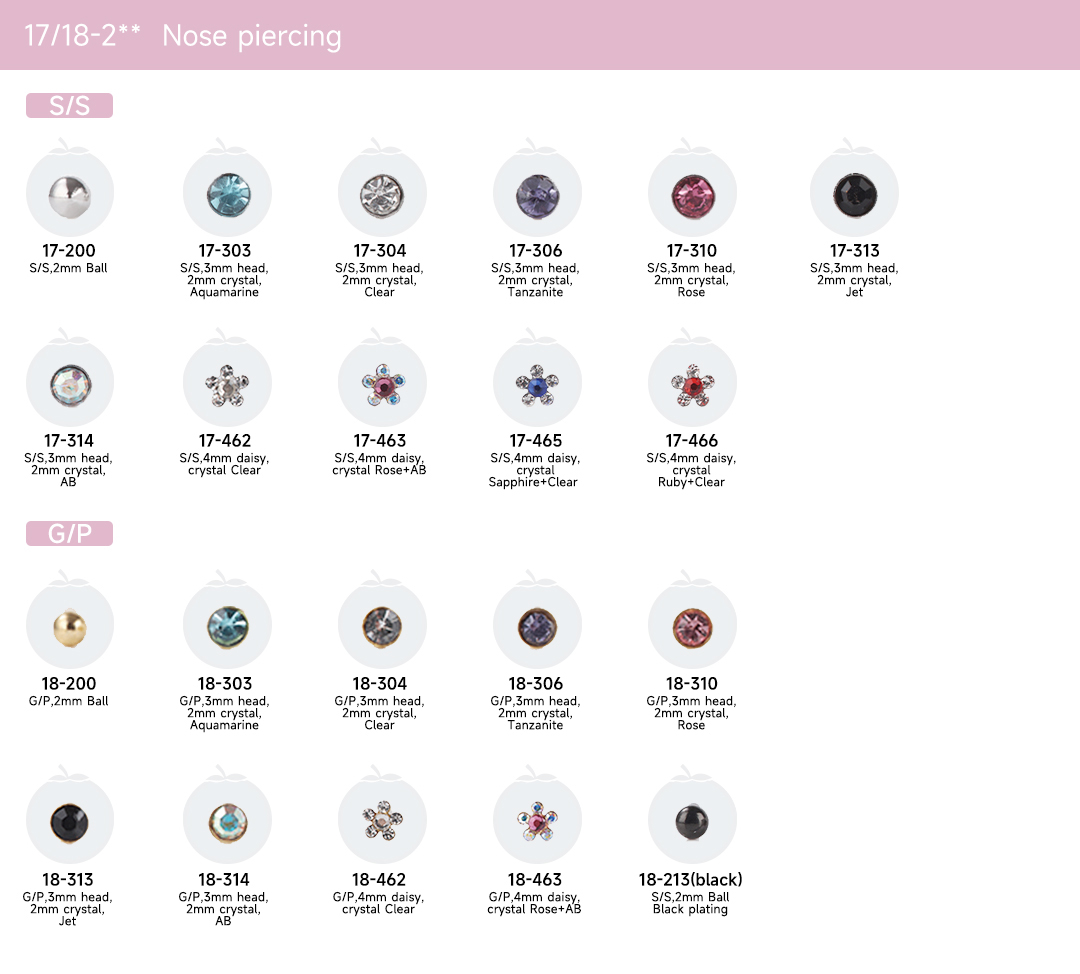Image resolution: width=1080 pixels, height=974 pixels.
Task: Select the 18-306 gold Tanzanite stud image
Action: pyautogui.click(x=537, y=625)
